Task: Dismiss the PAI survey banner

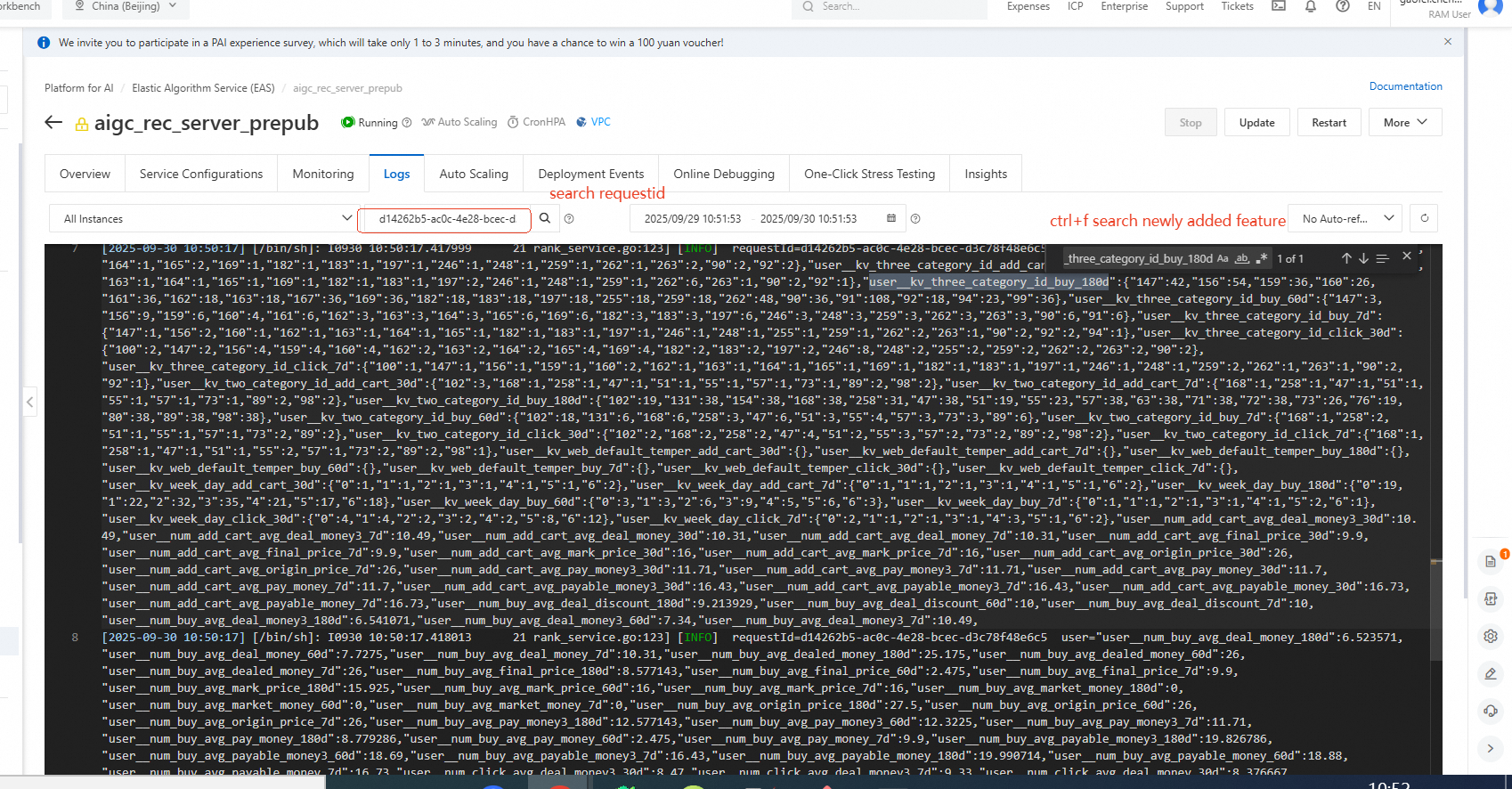Action: [x=1448, y=42]
